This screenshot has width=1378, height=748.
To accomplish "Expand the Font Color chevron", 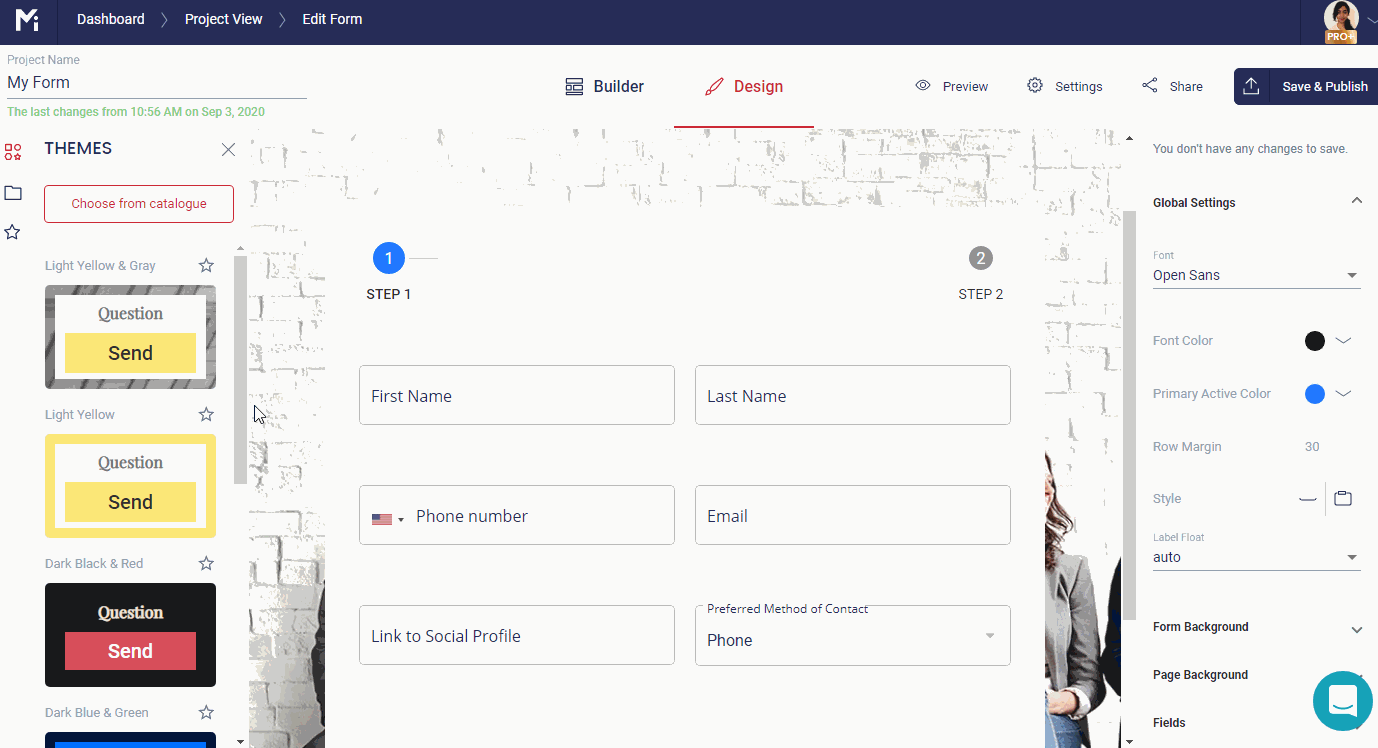I will pos(1343,341).
